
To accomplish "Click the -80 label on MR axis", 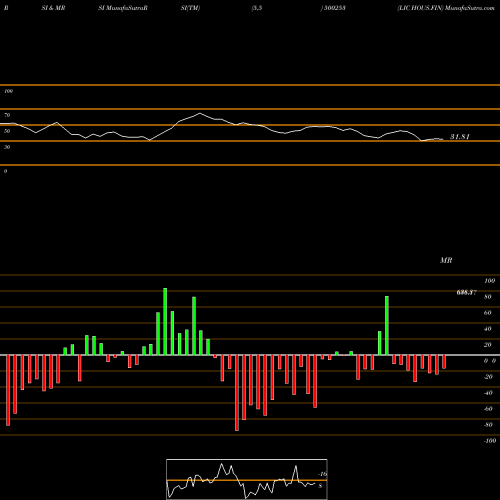I will (x=488, y=425).
